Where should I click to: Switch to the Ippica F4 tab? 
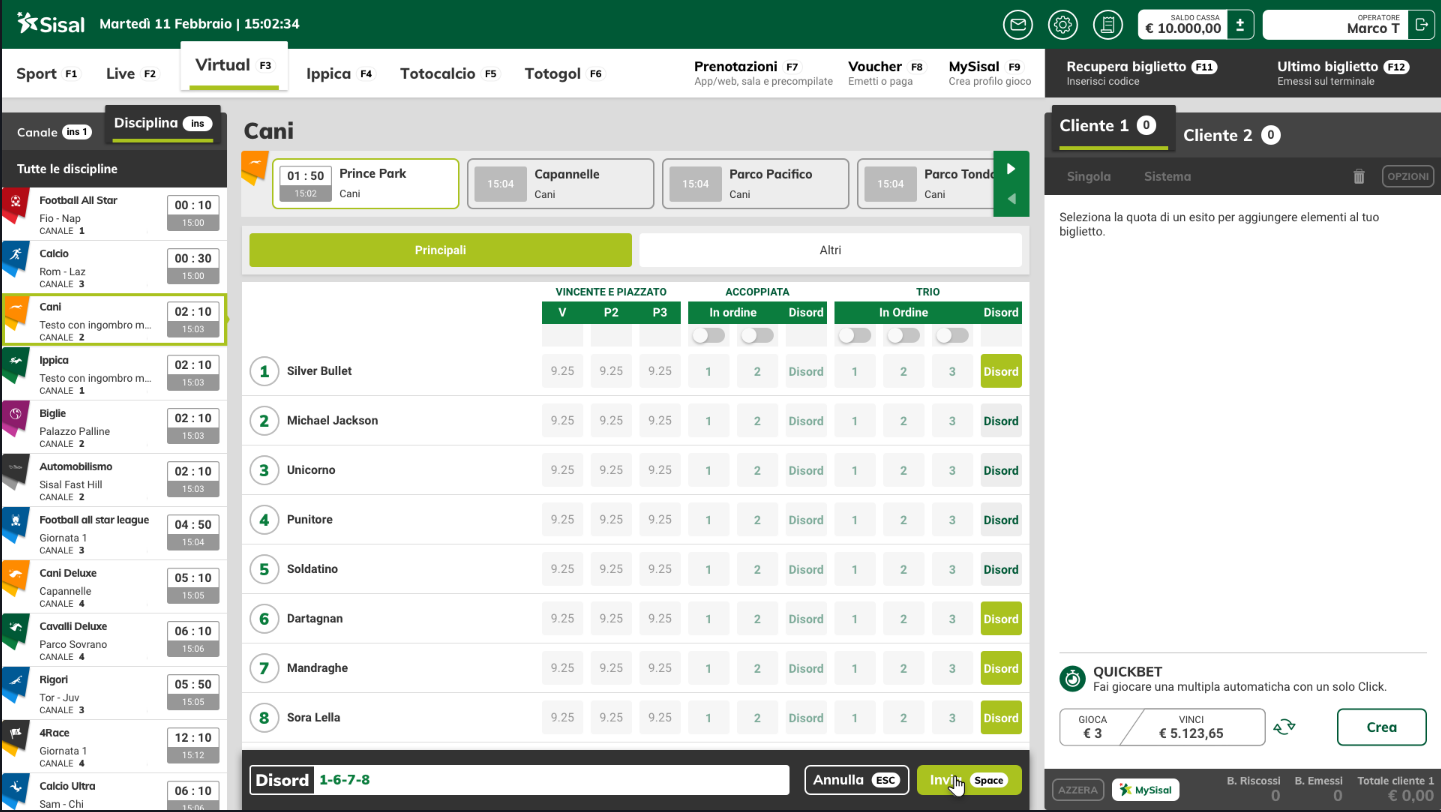click(340, 74)
